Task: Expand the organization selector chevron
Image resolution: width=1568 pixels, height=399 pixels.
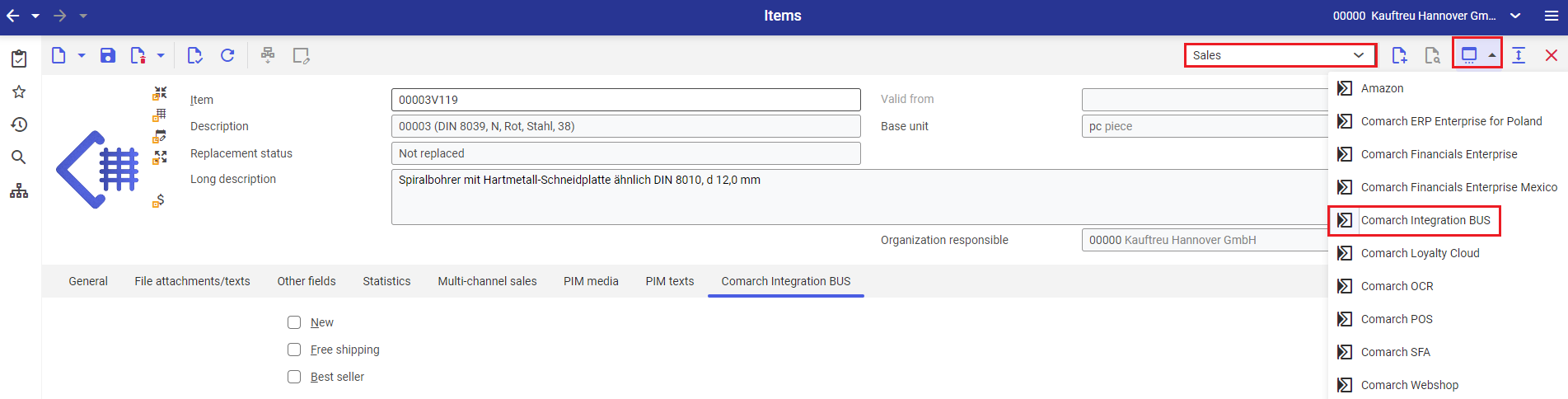Action: coord(1515,16)
